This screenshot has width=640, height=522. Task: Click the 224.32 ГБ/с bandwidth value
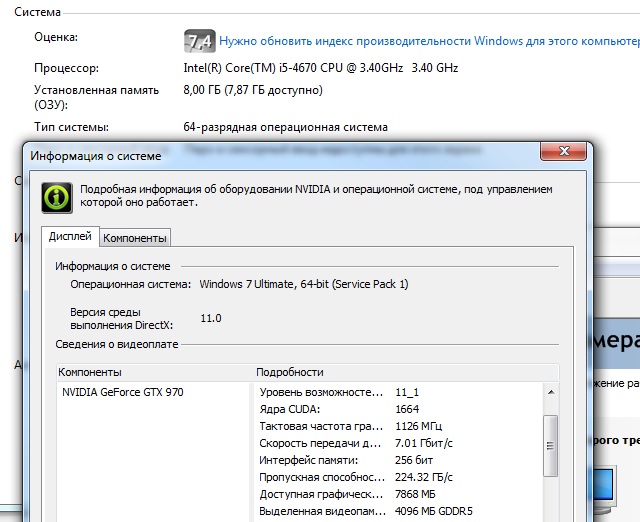click(x=424, y=477)
